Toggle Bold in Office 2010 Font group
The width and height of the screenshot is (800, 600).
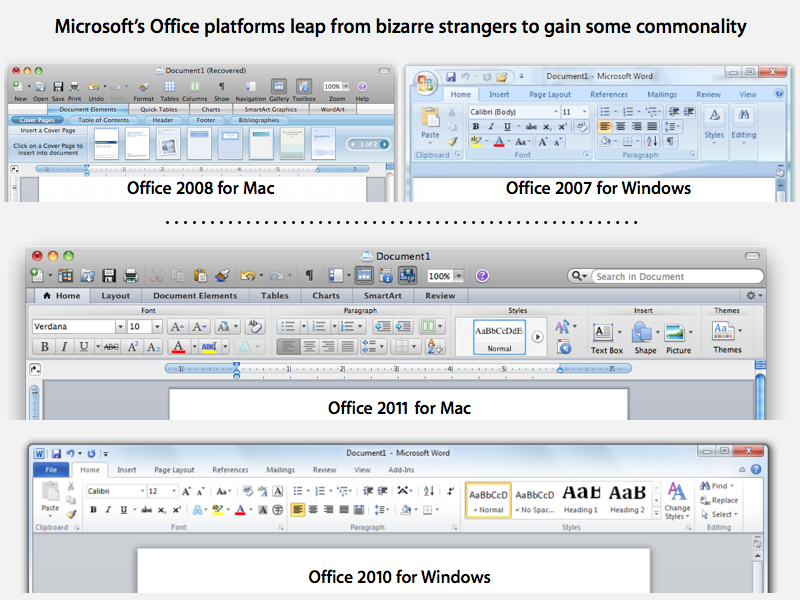[93, 510]
